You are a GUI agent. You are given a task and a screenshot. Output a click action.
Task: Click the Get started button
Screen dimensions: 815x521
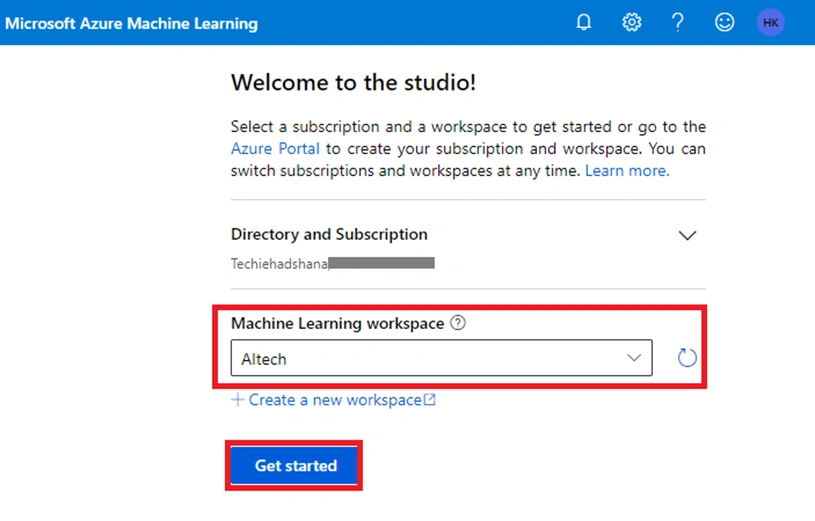tap(294, 465)
